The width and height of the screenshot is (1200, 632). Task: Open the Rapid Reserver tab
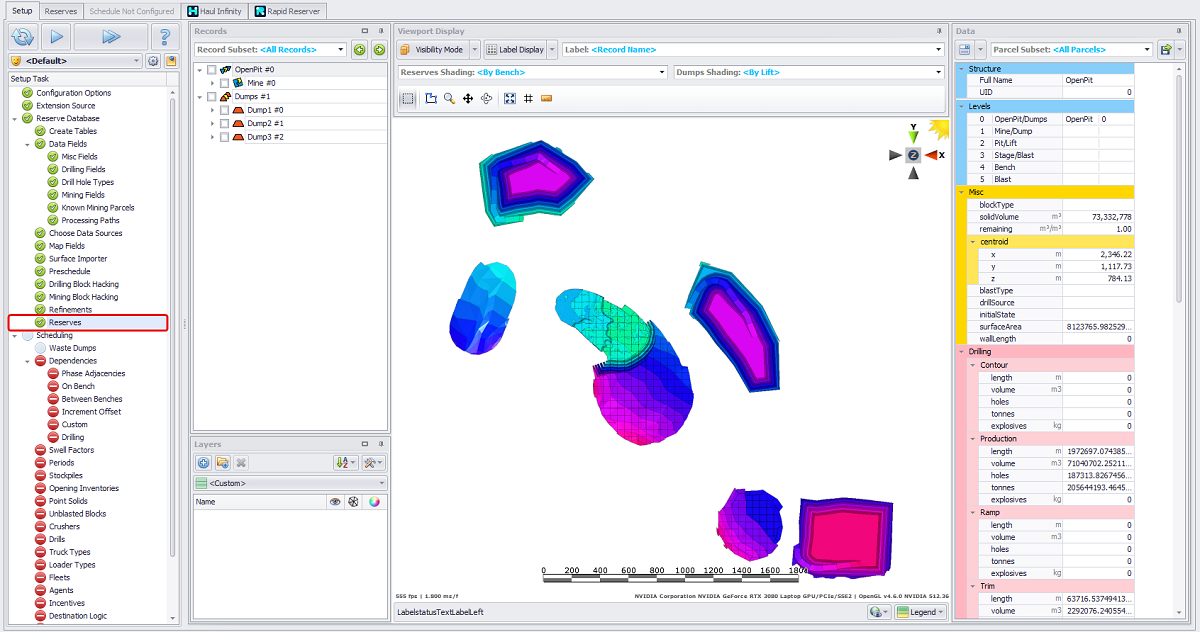point(287,11)
